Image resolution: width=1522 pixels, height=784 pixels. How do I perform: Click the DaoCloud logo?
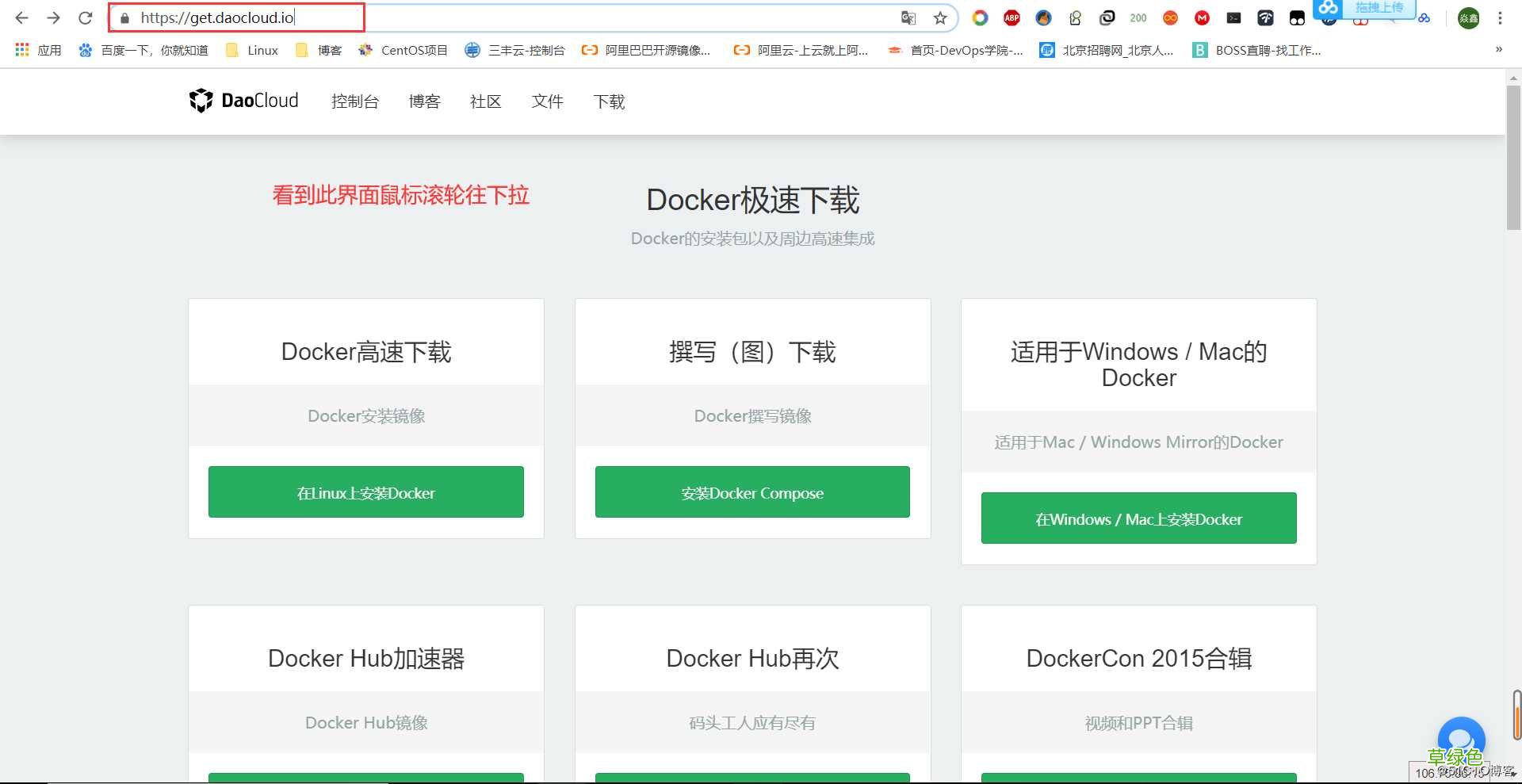coord(243,101)
